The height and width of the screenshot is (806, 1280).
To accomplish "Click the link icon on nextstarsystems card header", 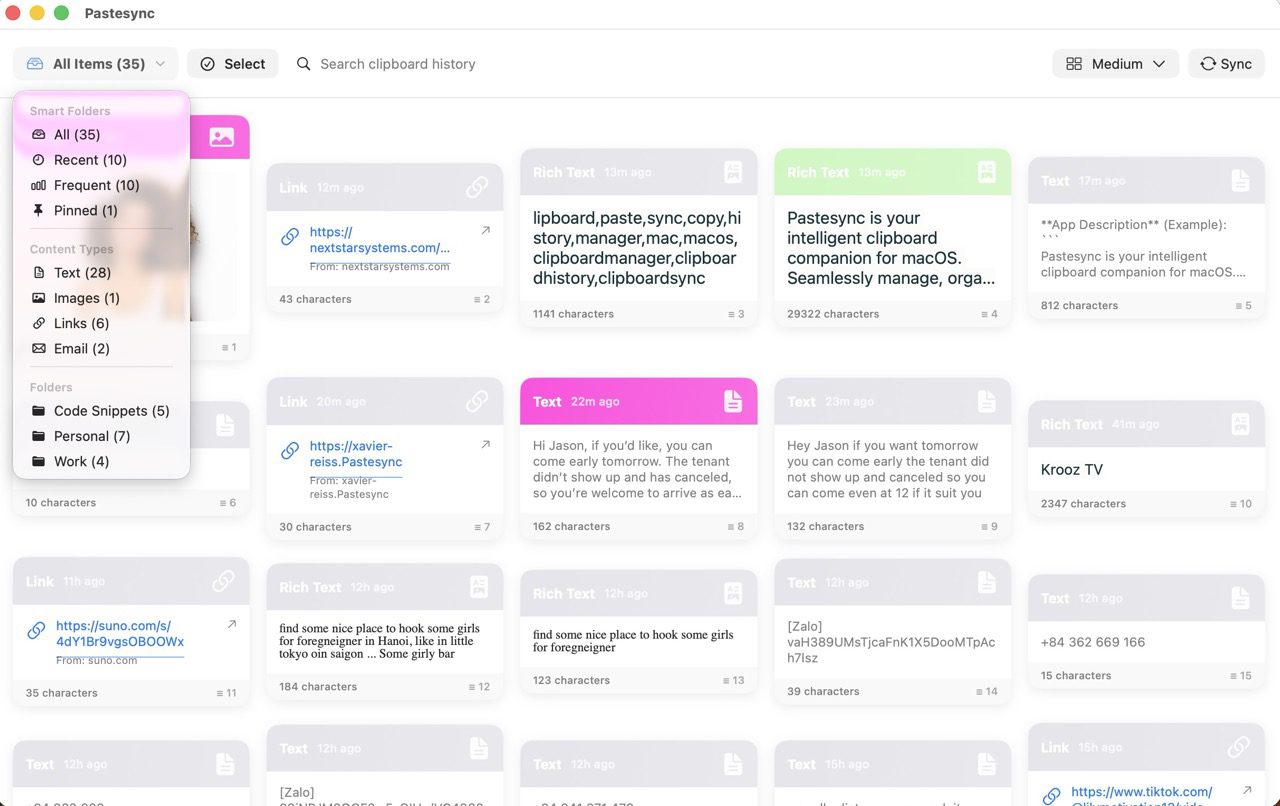I will pyautogui.click(x=477, y=187).
